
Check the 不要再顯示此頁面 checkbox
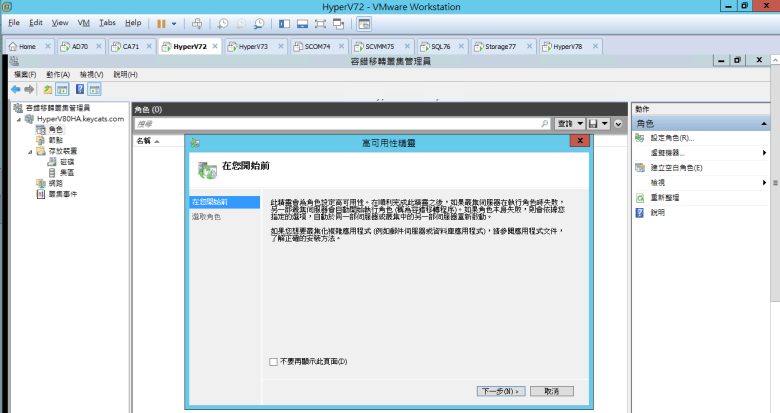pos(274,361)
